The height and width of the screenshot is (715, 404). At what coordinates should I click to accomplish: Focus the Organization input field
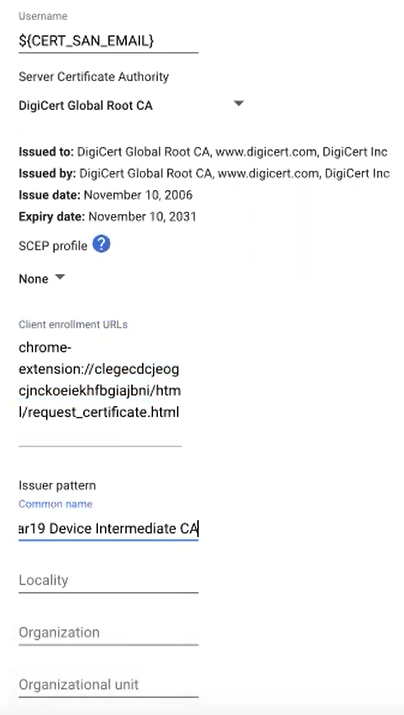click(x=109, y=632)
